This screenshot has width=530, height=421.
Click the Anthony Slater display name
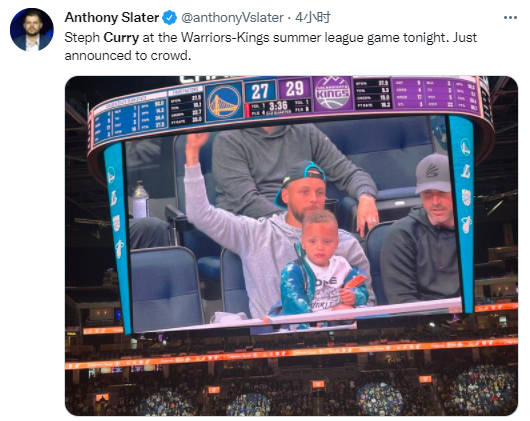pyautogui.click(x=112, y=18)
